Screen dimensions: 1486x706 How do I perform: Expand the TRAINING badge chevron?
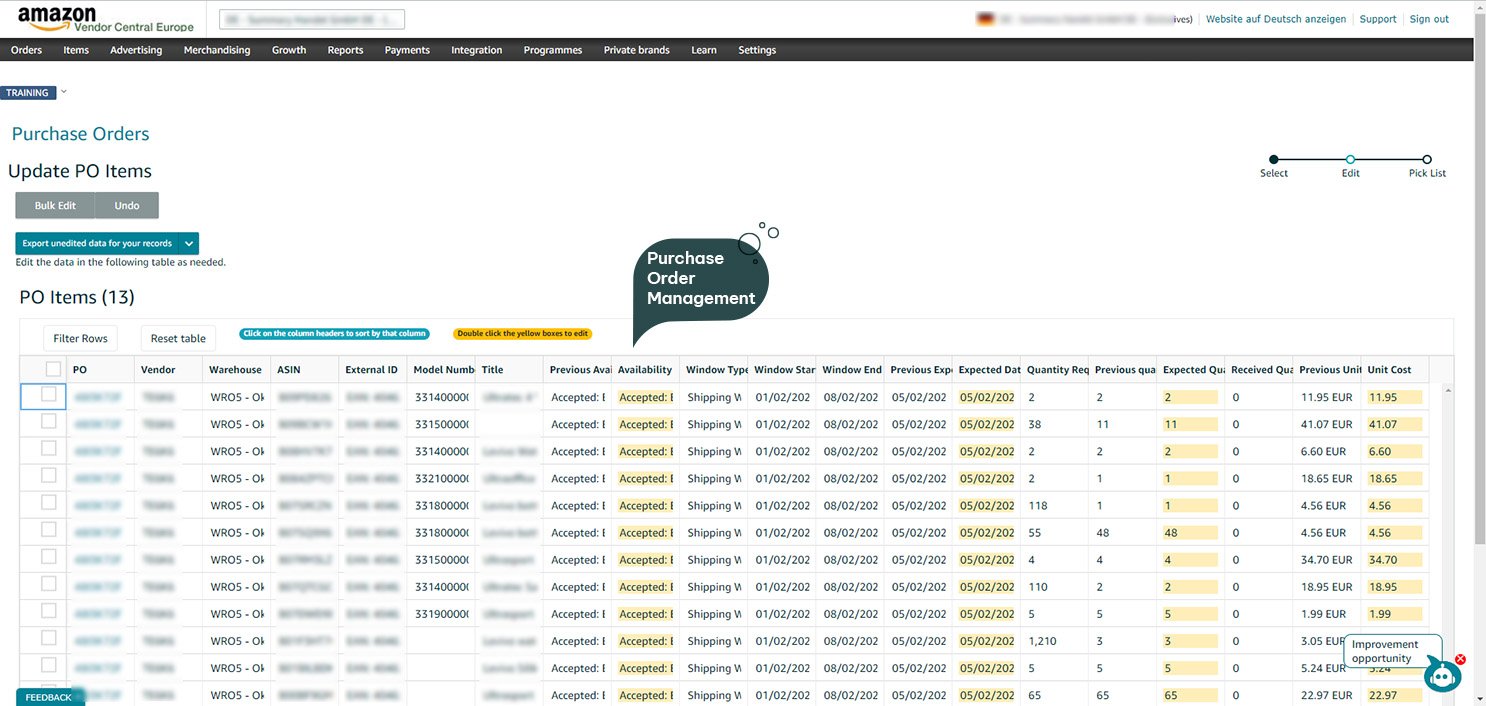[x=64, y=92]
